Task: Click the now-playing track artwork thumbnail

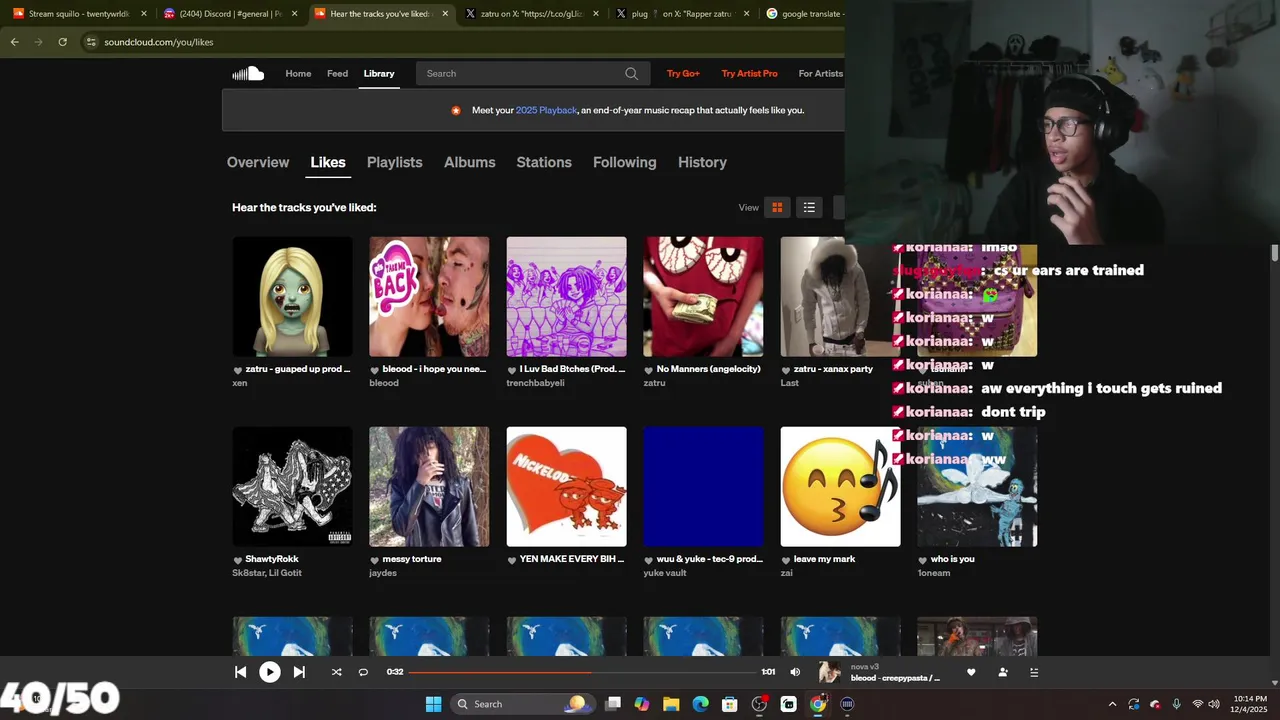Action: coord(829,672)
